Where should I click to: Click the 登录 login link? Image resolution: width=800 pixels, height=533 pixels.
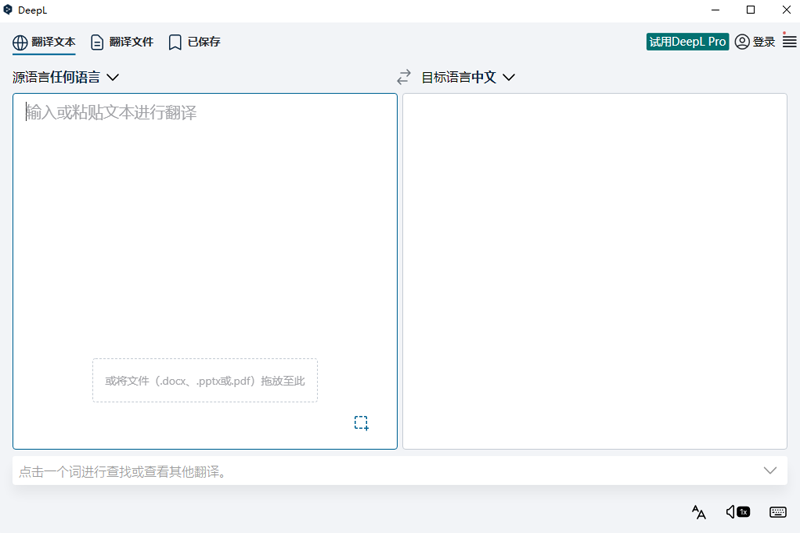coord(764,42)
